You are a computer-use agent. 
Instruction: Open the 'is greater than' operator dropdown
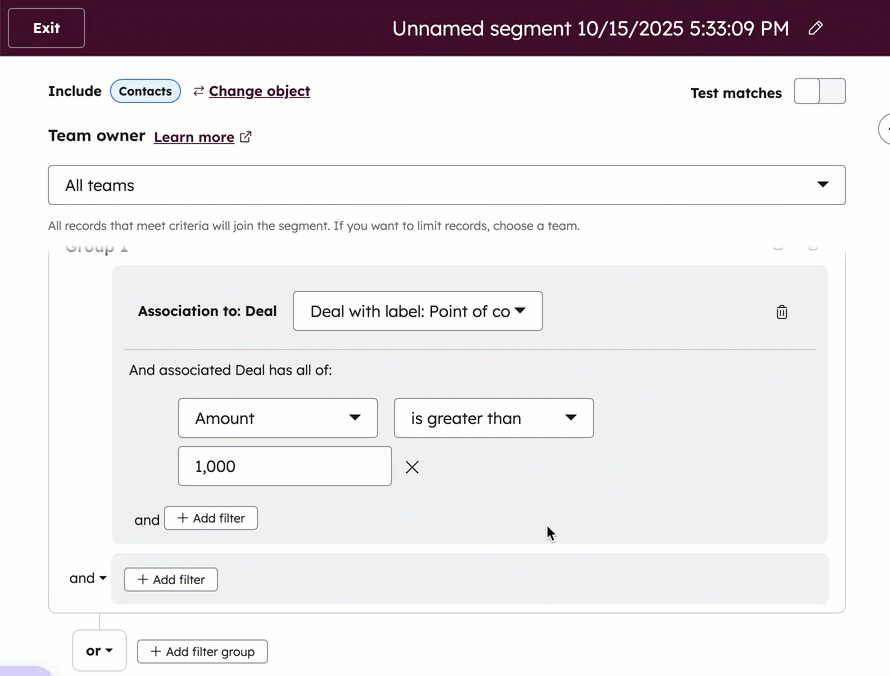click(x=493, y=418)
